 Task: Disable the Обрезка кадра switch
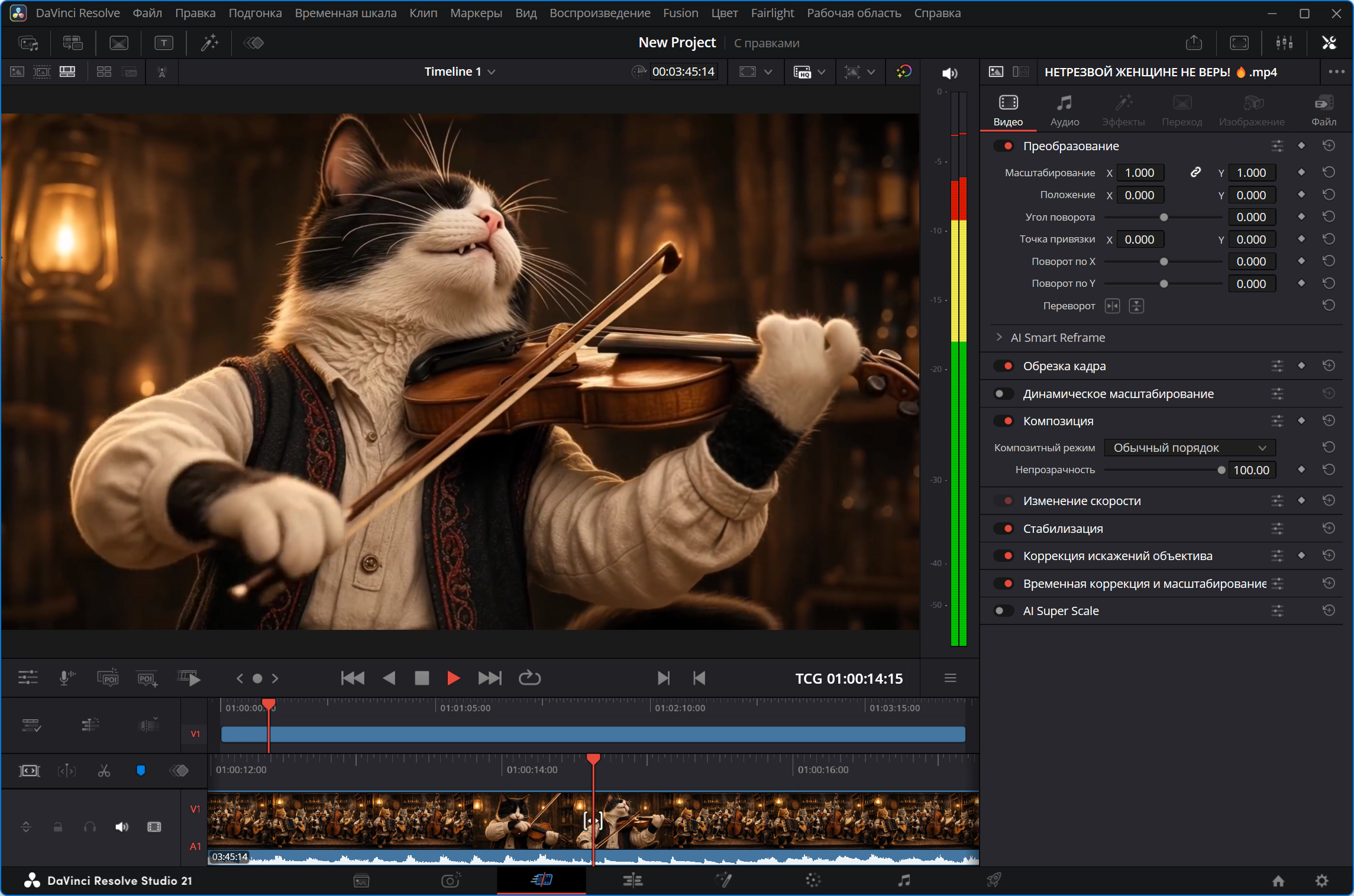click(1004, 366)
